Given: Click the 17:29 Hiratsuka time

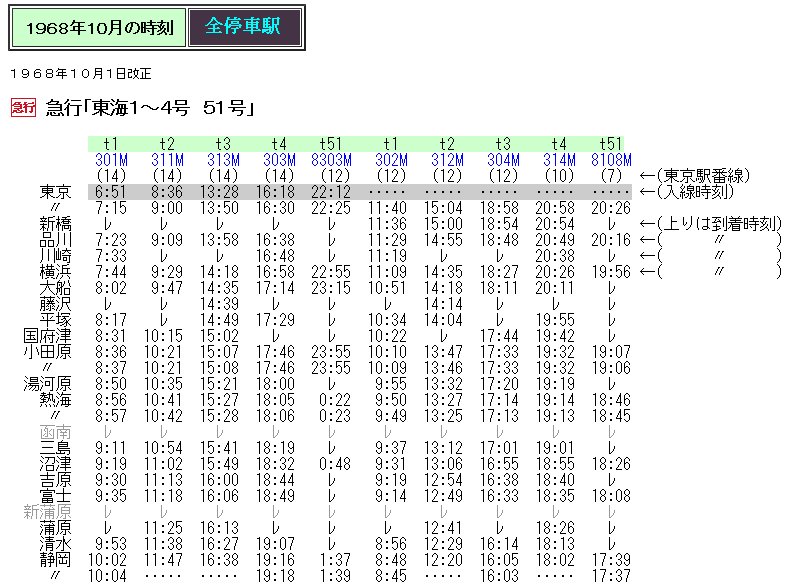Looking at the screenshot, I should pyautogui.click(x=275, y=320).
